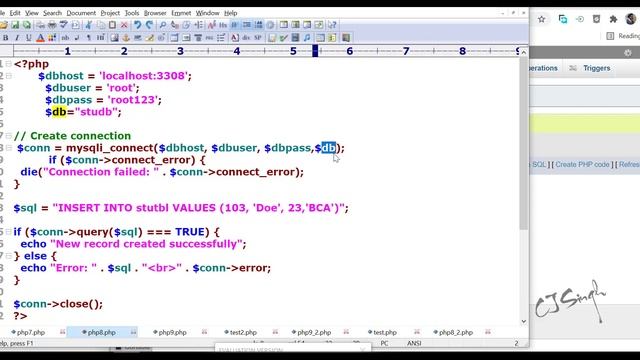Click the Paste clipboard icon
640x360 pixels.
click(x=112, y=25)
